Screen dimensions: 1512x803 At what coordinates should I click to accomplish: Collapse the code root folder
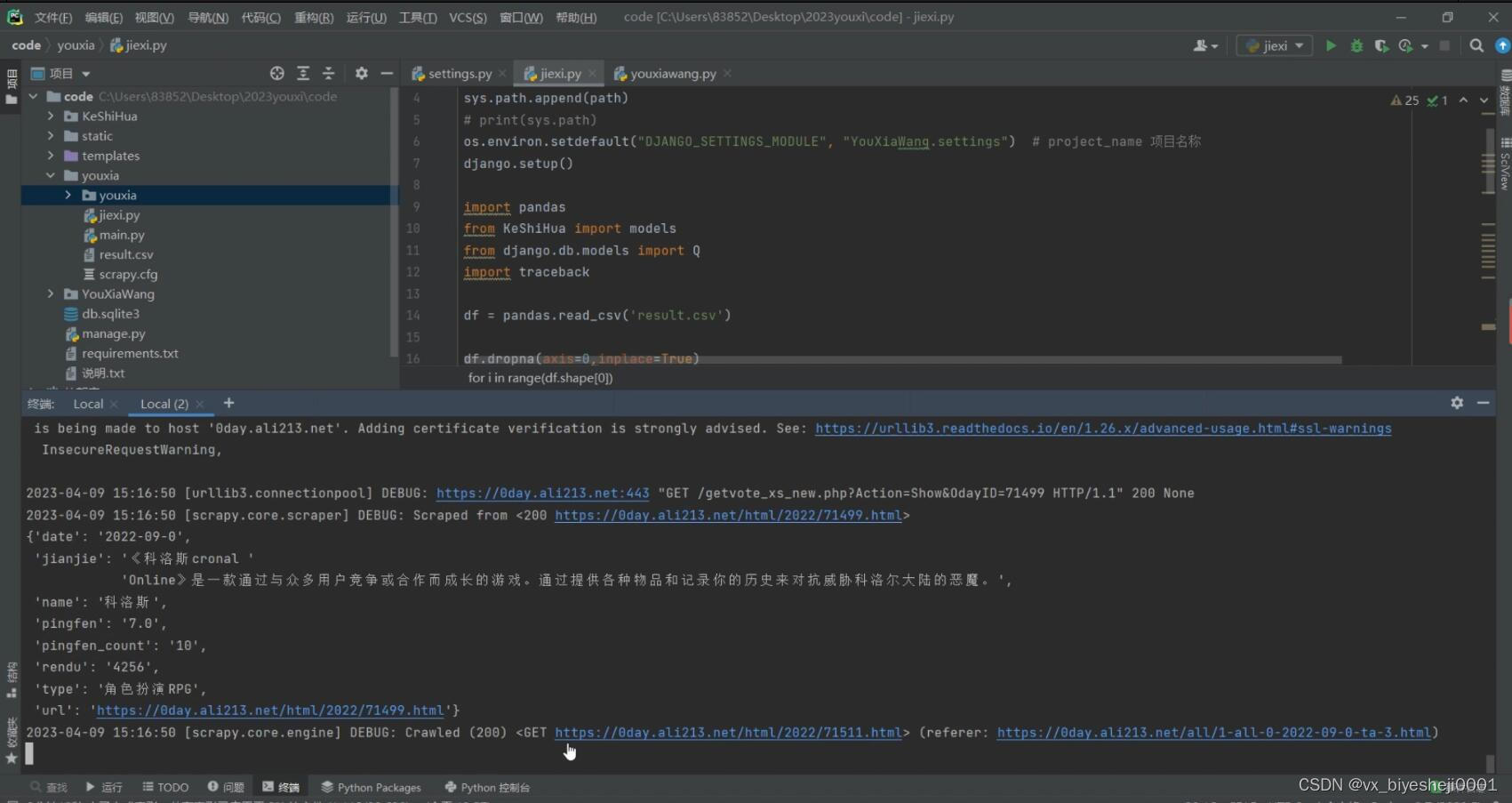pyautogui.click(x=34, y=96)
